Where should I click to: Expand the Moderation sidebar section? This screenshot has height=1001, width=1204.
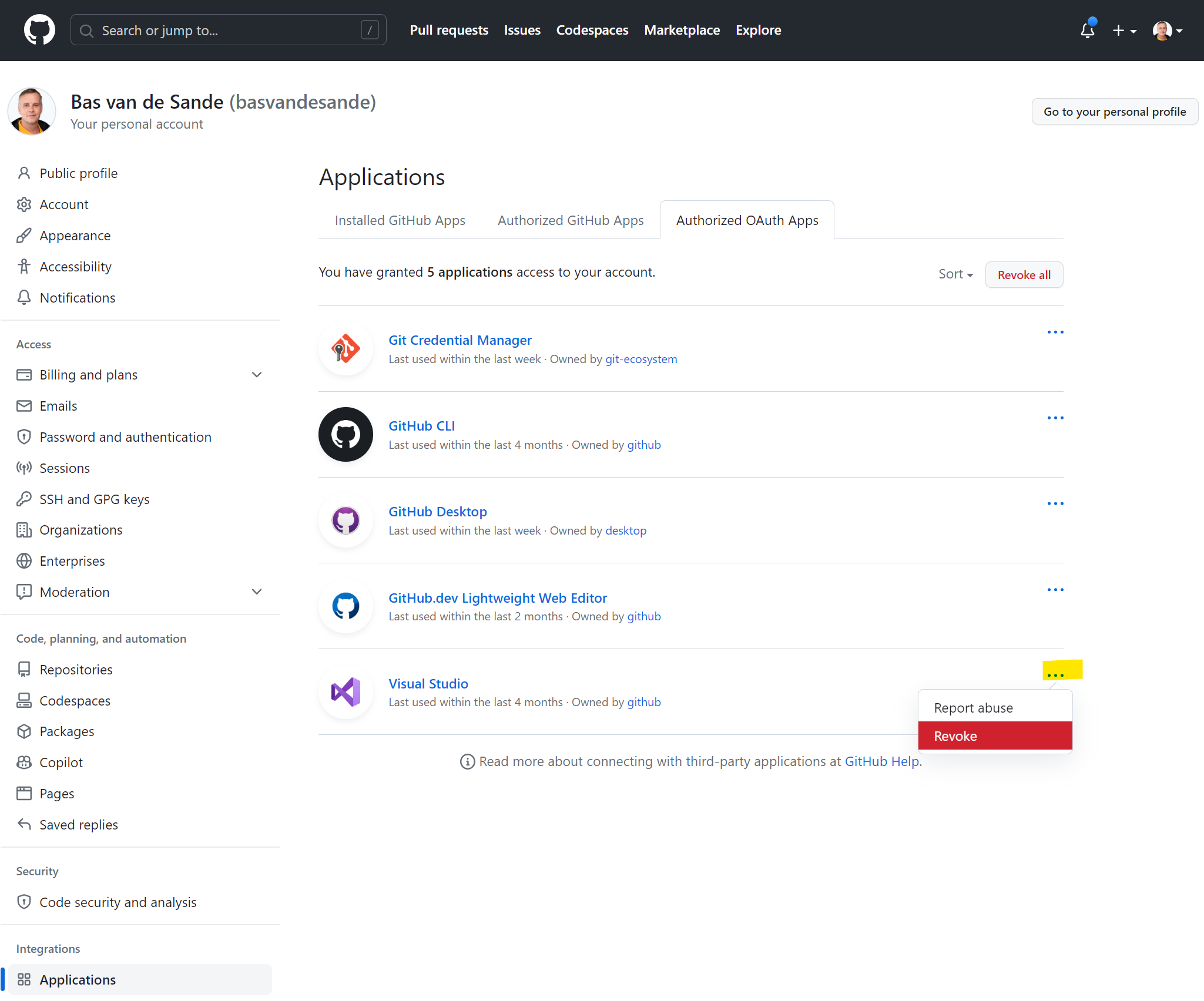click(x=257, y=592)
